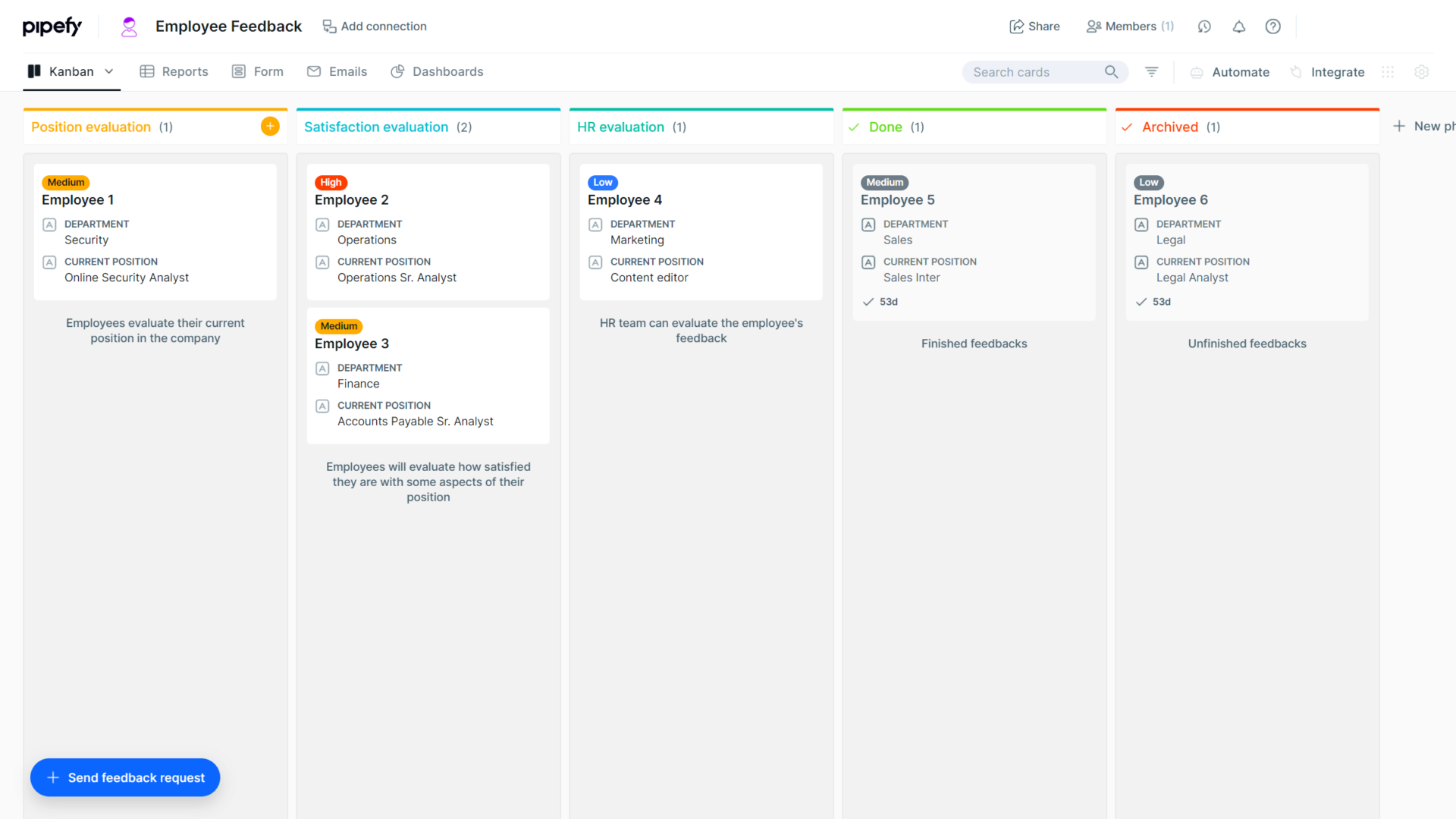This screenshot has width=1456, height=819.
Task: Expand the Kanban view dropdown
Action: 108,71
